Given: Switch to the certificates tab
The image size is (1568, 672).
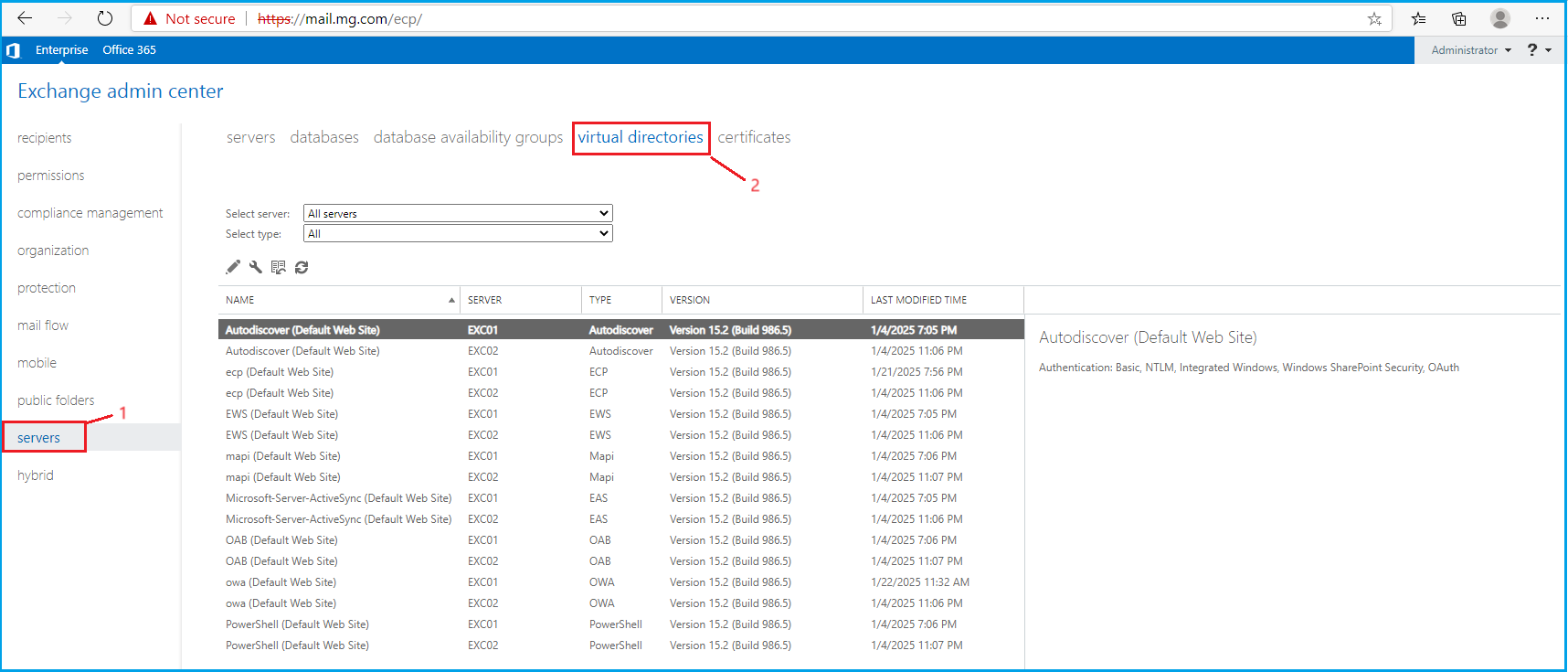Looking at the screenshot, I should click(754, 137).
